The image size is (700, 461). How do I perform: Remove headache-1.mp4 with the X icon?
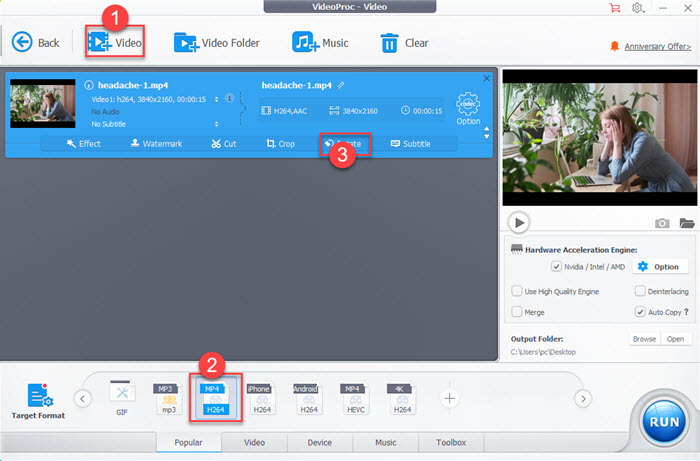(x=486, y=79)
